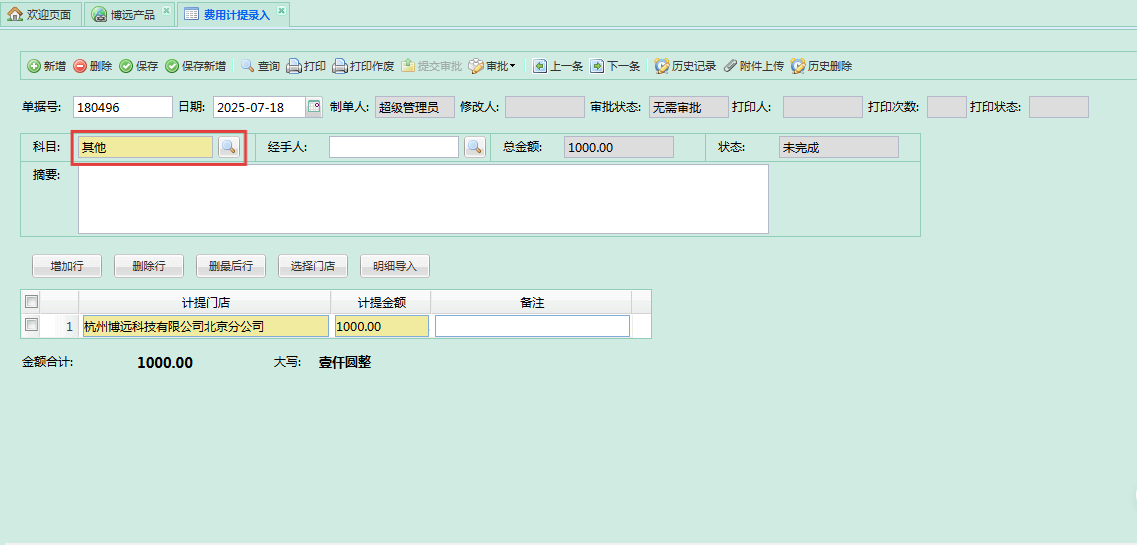The width and height of the screenshot is (1137, 545).
Task: Click the empty 修改人 field
Action: [x=545, y=107]
